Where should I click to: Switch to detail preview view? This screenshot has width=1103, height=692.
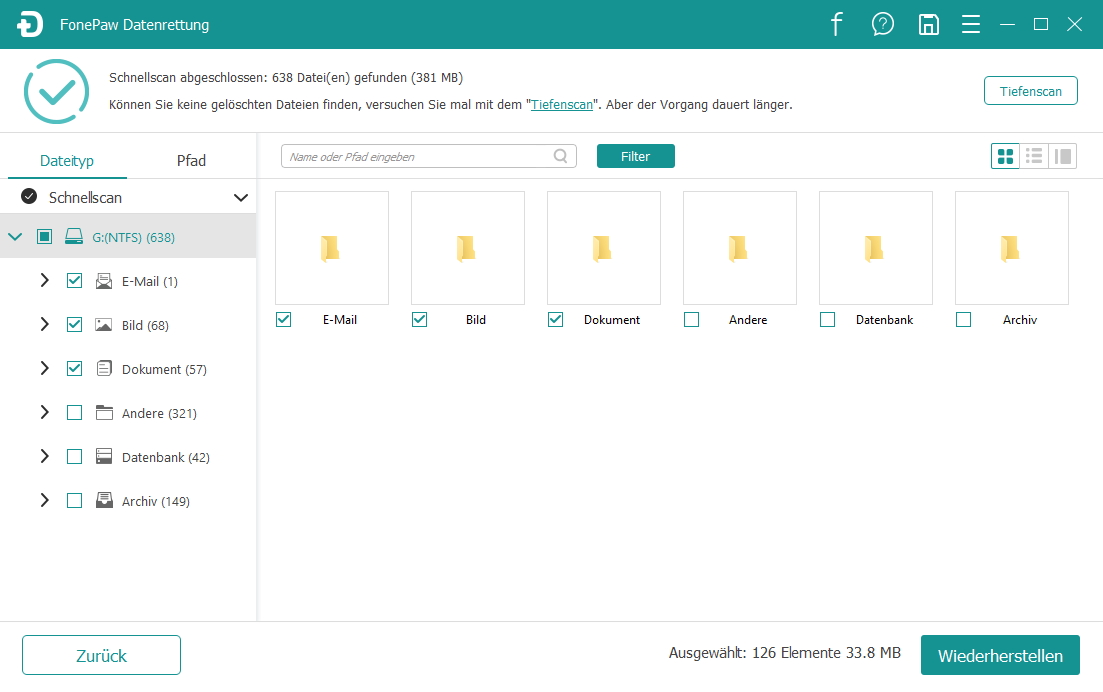click(1063, 156)
